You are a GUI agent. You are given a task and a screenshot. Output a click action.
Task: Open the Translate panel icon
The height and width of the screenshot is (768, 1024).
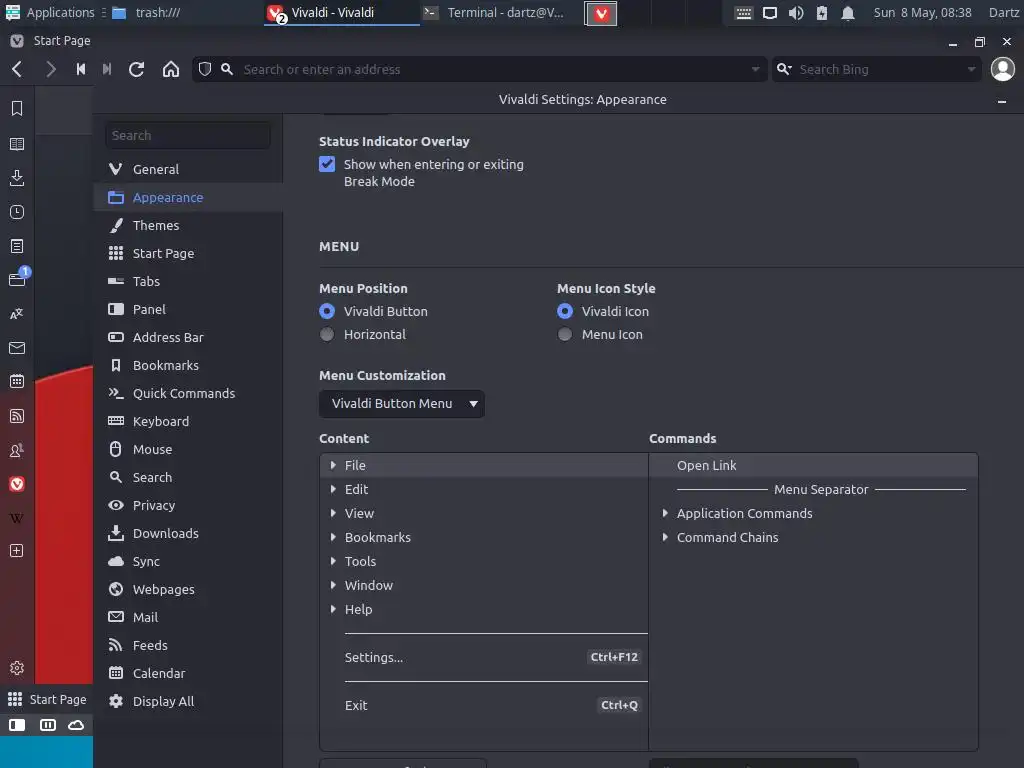17,314
